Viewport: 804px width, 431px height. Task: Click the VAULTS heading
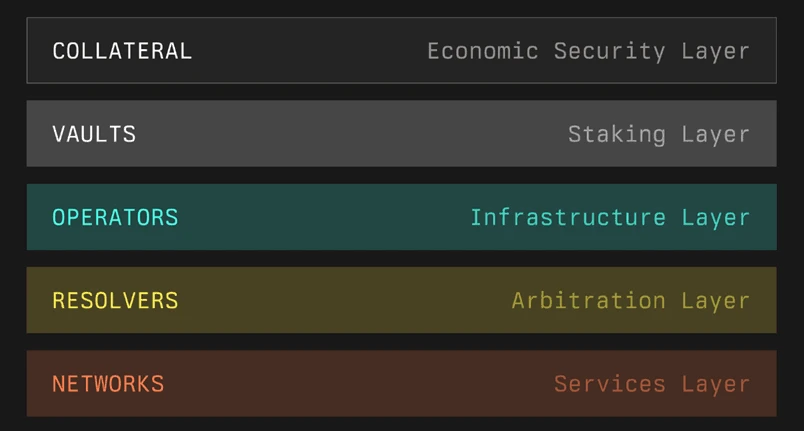(94, 134)
